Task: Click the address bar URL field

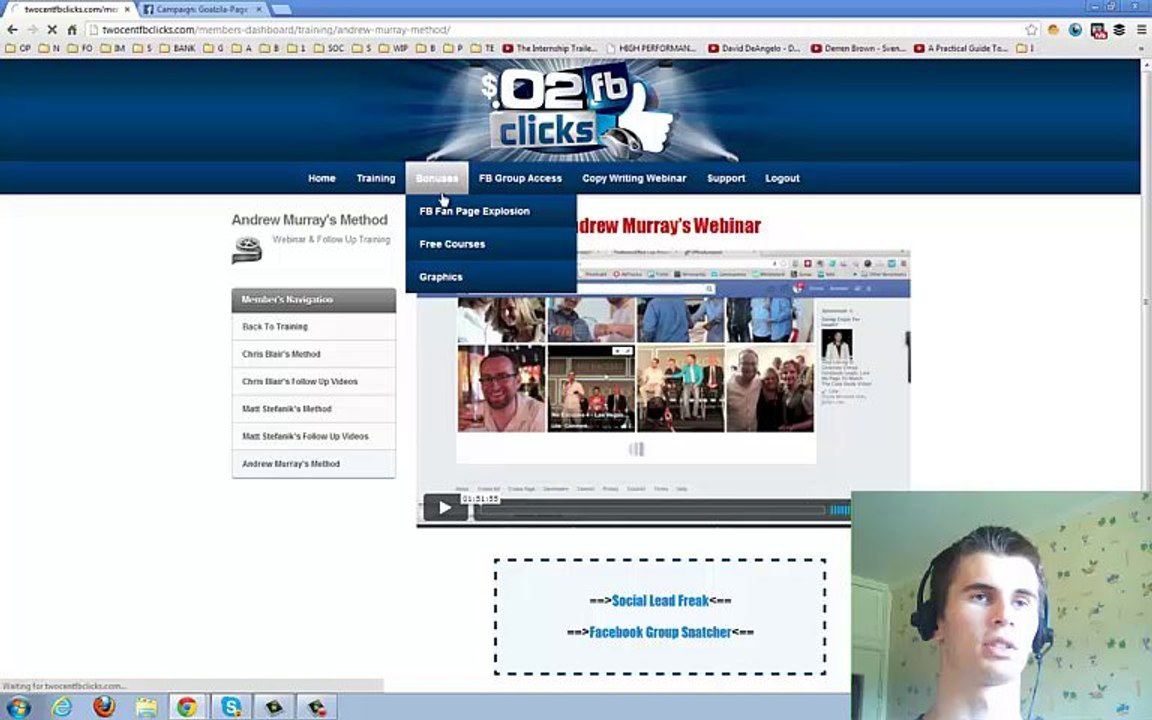Action: (x=555, y=29)
